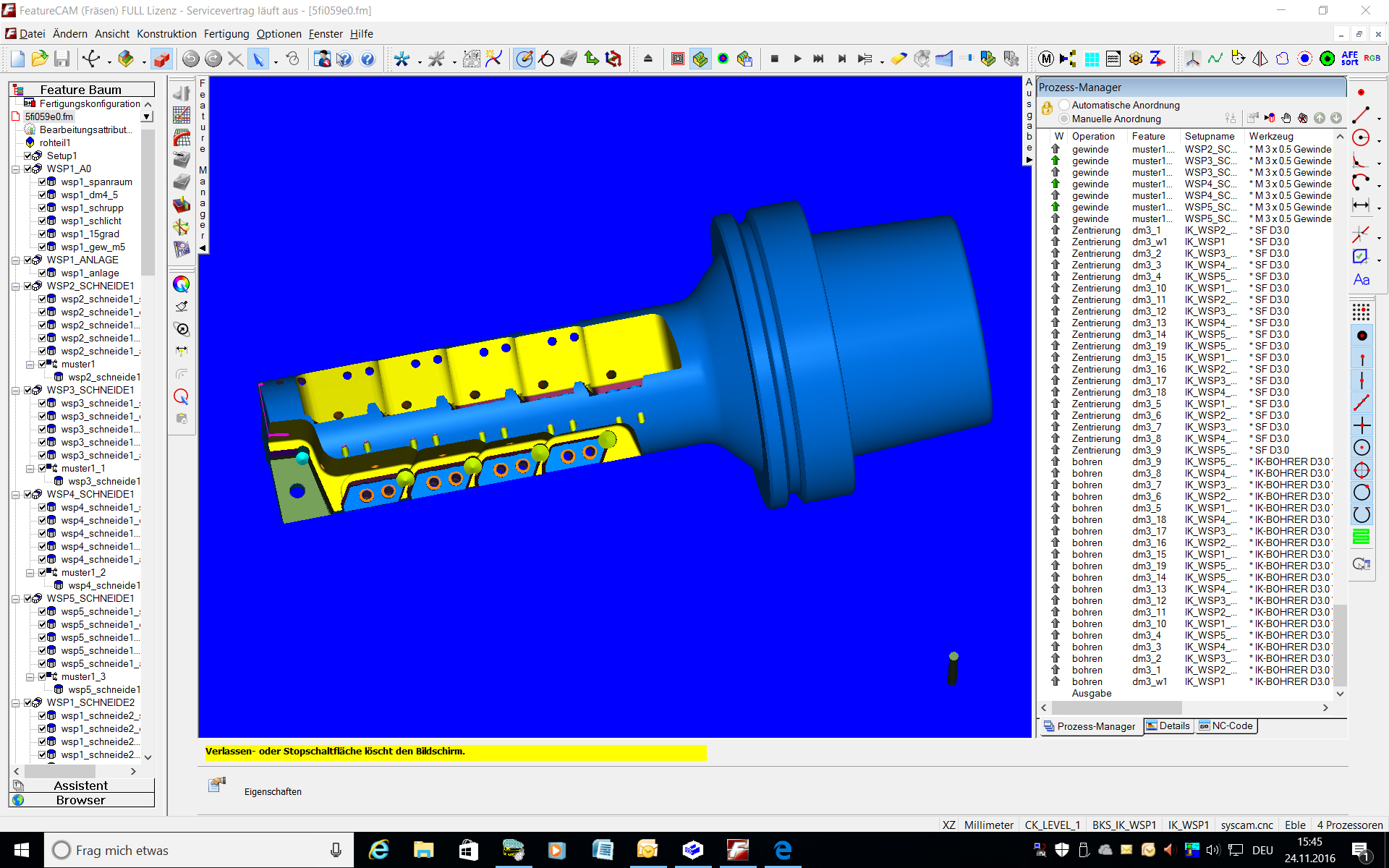Open the 5fi059e0.fm document dropdown
Image resolution: width=1389 pixels, height=868 pixels.
(147, 116)
